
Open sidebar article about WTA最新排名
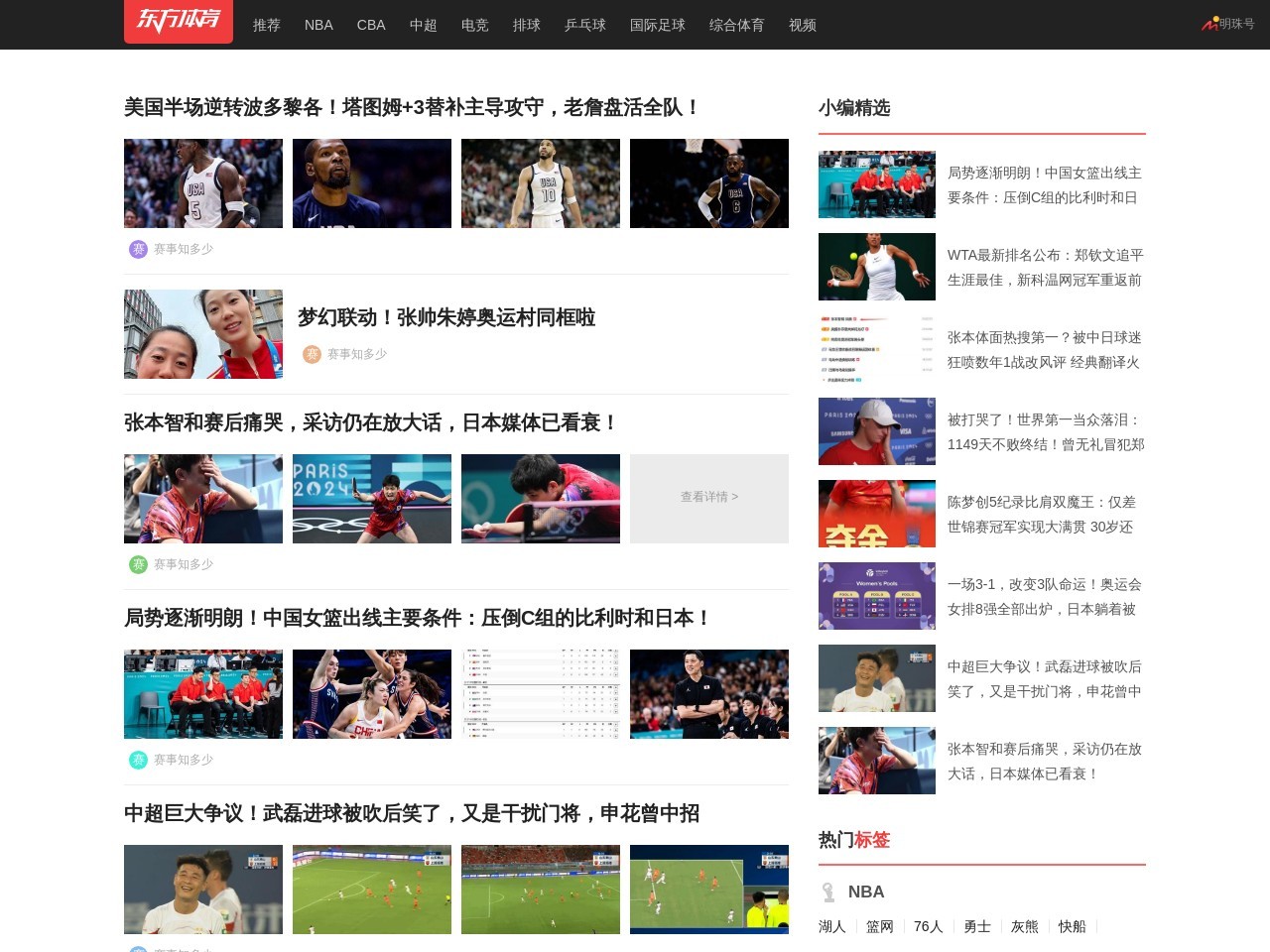(x=1044, y=268)
